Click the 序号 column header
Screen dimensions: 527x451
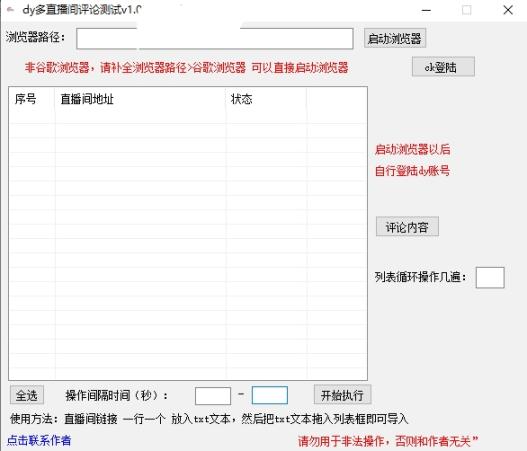point(32,99)
